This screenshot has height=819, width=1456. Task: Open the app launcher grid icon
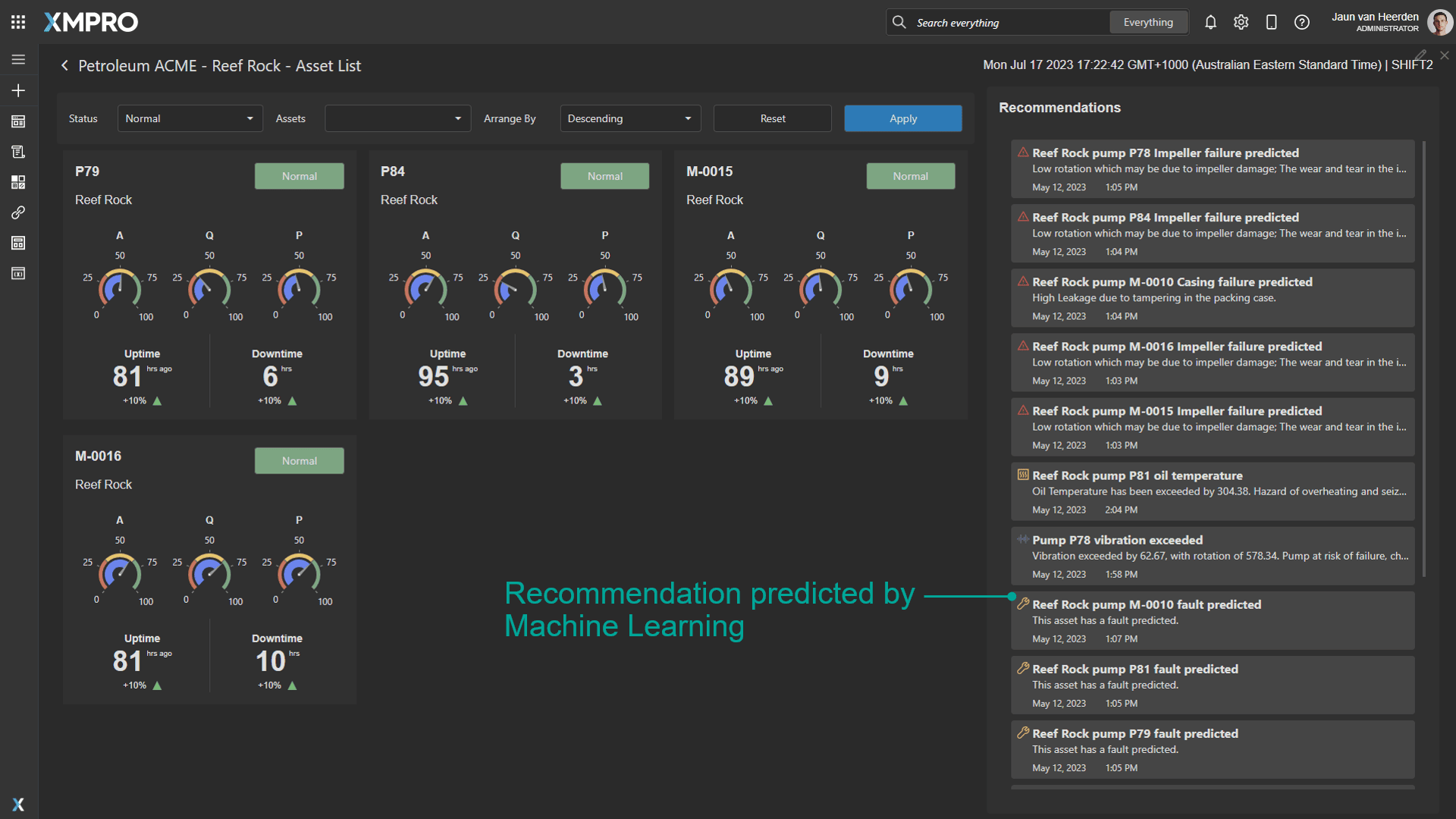pos(18,22)
